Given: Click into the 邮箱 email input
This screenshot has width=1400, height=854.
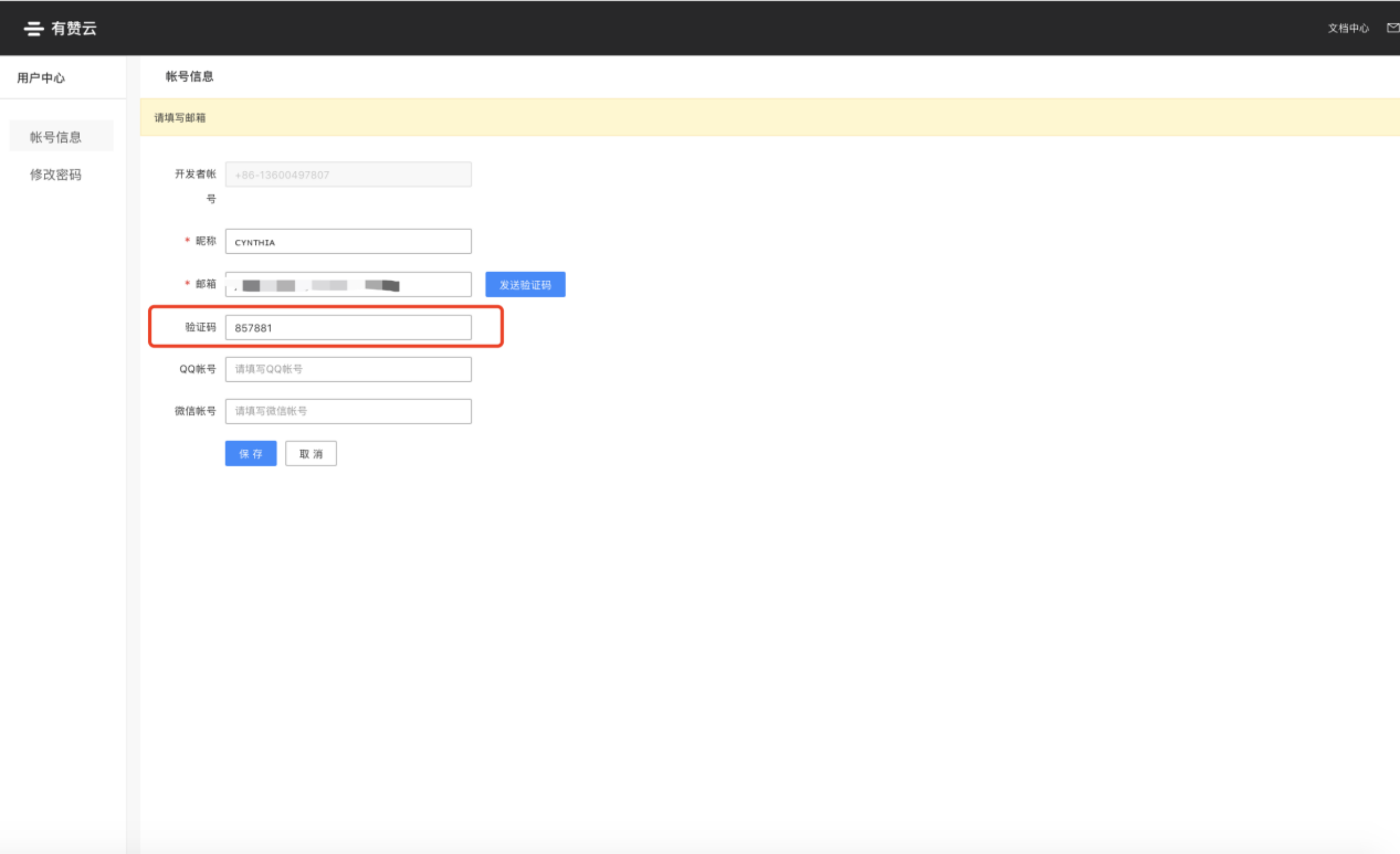Looking at the screenshot, I should click(348, 285).
